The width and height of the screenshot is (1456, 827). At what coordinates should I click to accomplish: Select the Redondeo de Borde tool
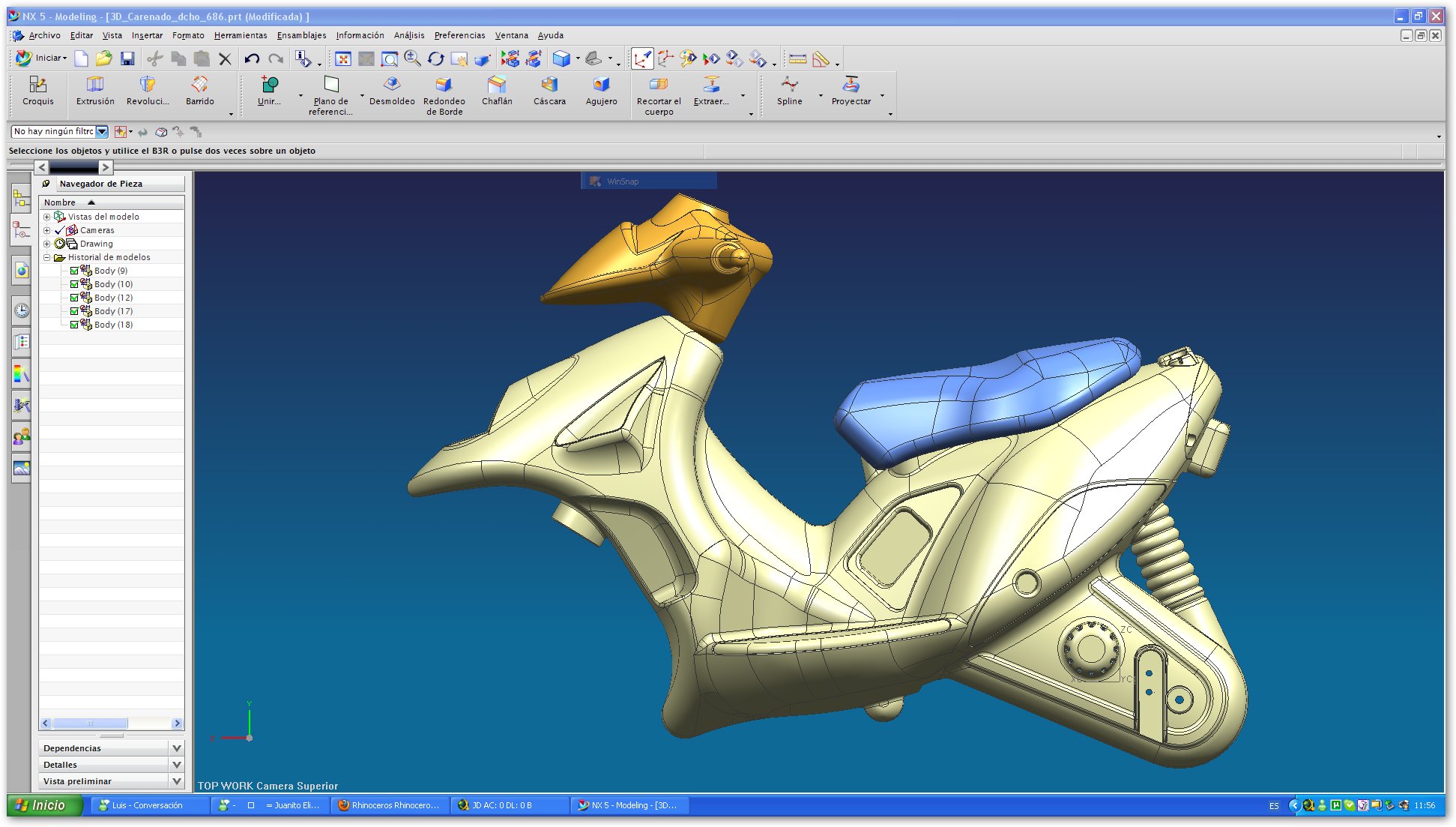pos(444,90)
